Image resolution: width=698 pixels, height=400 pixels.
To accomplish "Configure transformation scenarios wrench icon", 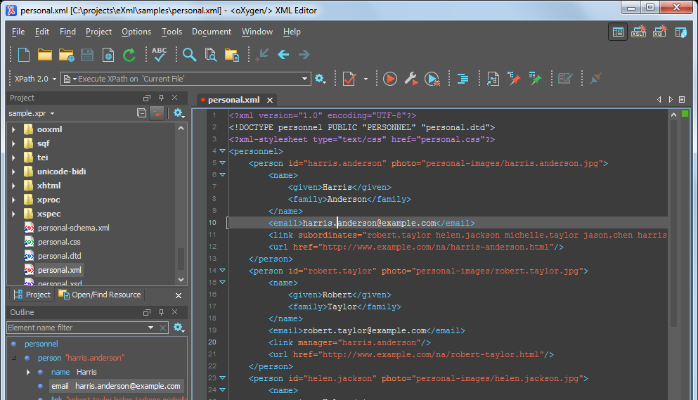I will tap(411, 79).
